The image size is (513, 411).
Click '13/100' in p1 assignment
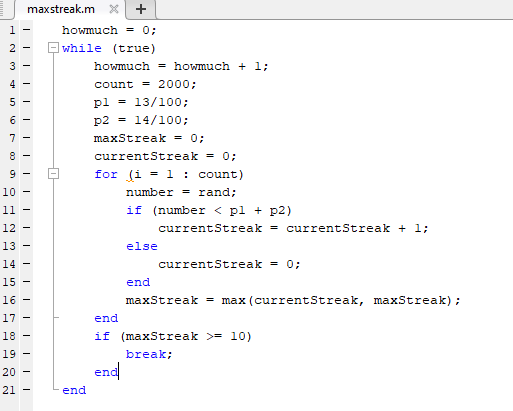158,102
